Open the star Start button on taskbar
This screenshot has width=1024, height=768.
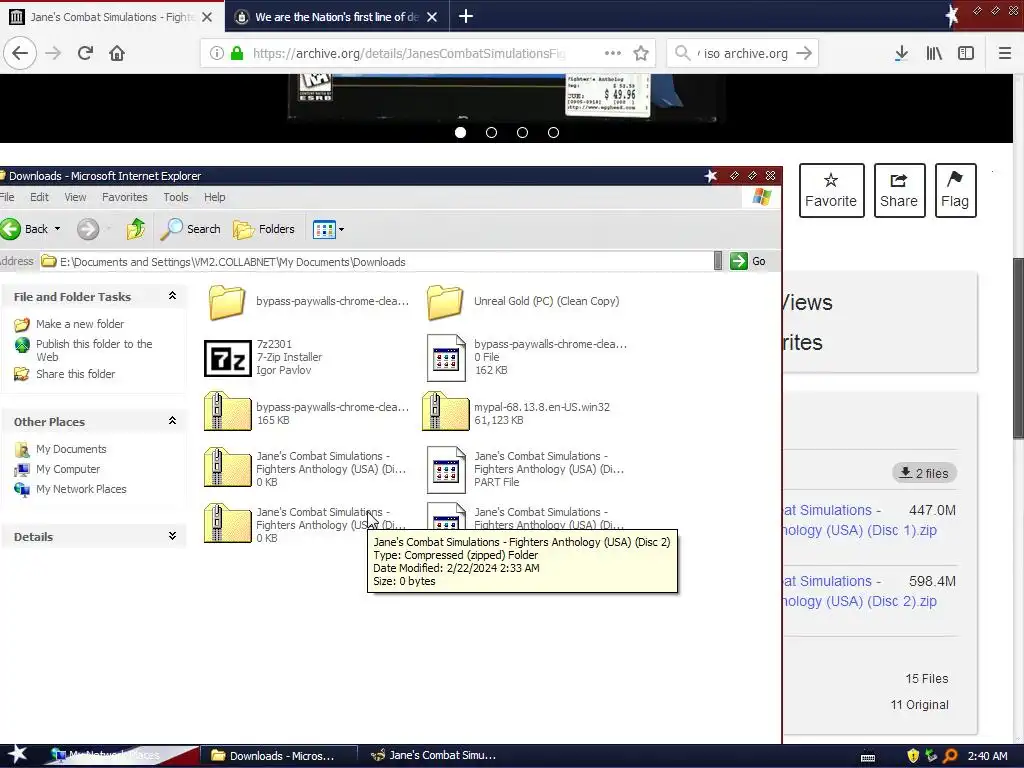[18, 755]
